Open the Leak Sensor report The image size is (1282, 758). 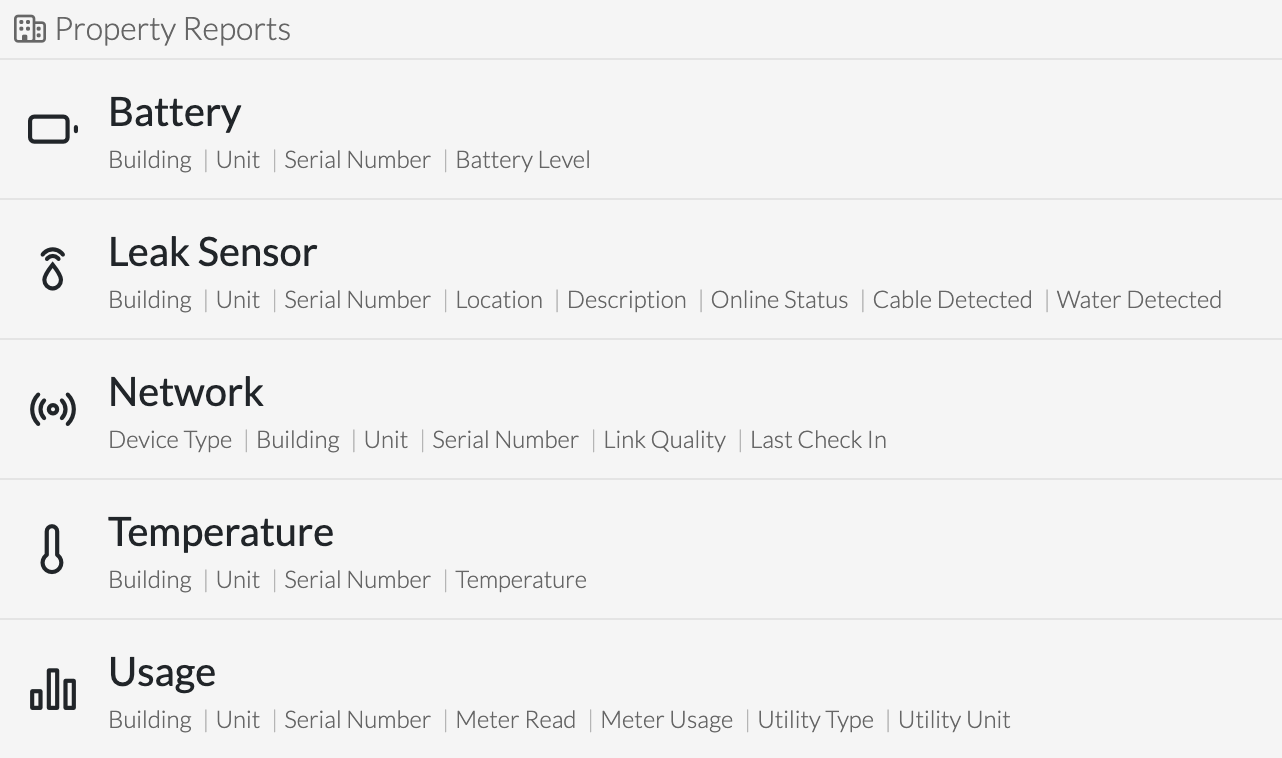coord(641,270)
